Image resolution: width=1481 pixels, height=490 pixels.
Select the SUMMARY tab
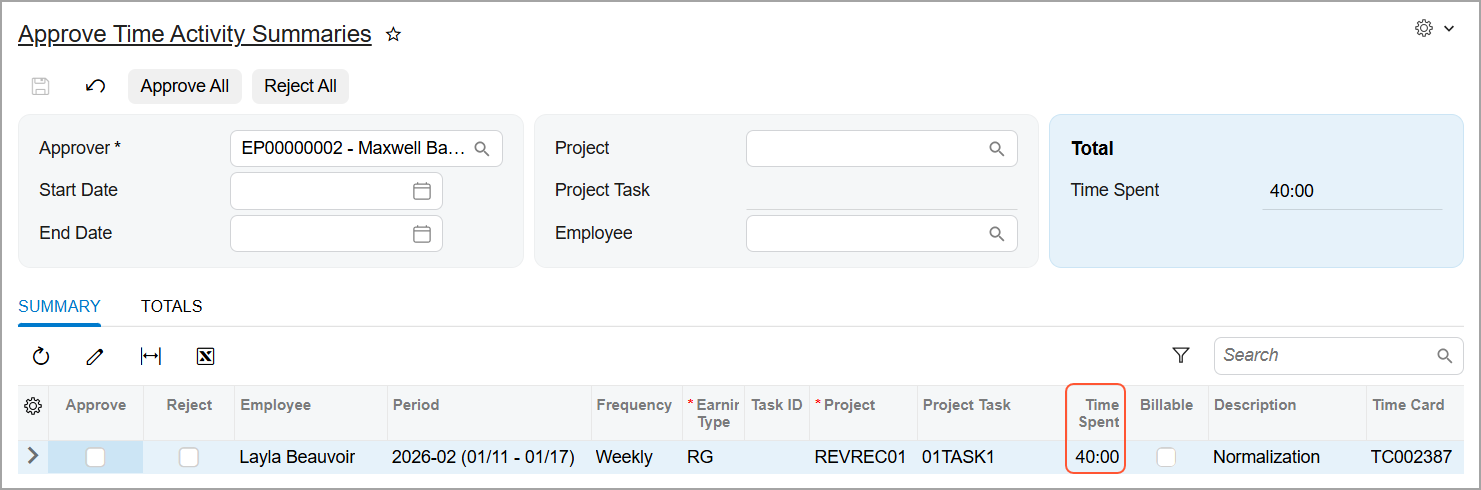[60, 306]
